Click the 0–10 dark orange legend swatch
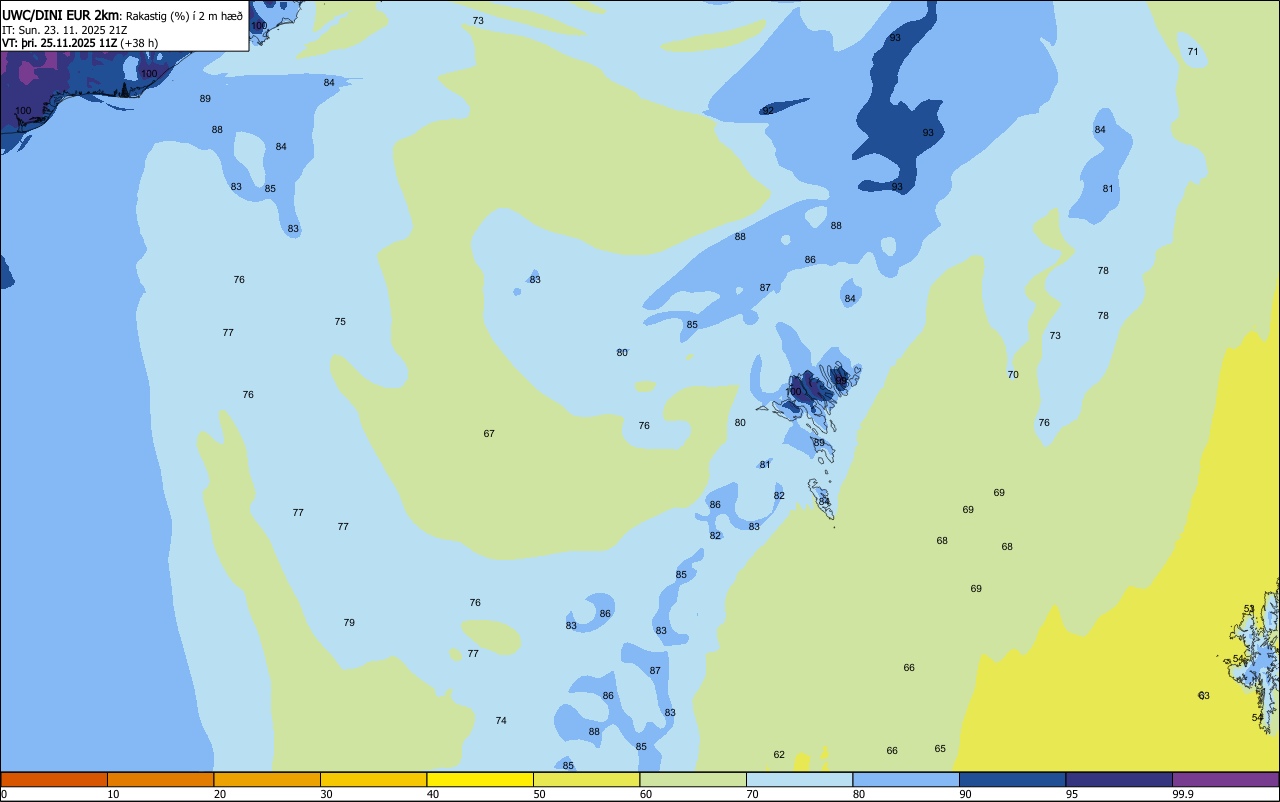This screenshot has height=802, width=1280. (54, 779)
